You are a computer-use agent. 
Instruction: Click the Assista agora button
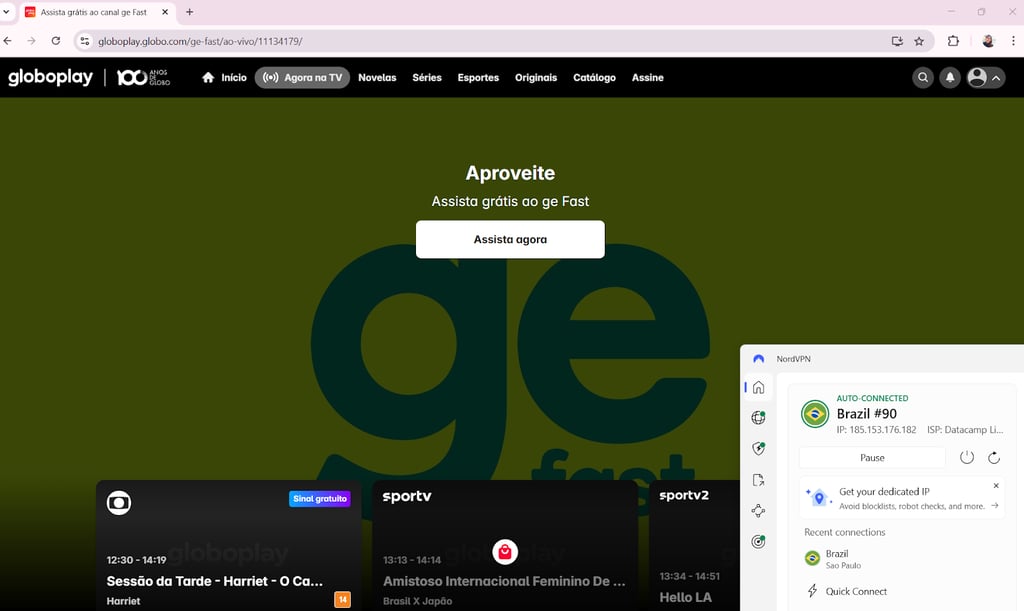510,239
